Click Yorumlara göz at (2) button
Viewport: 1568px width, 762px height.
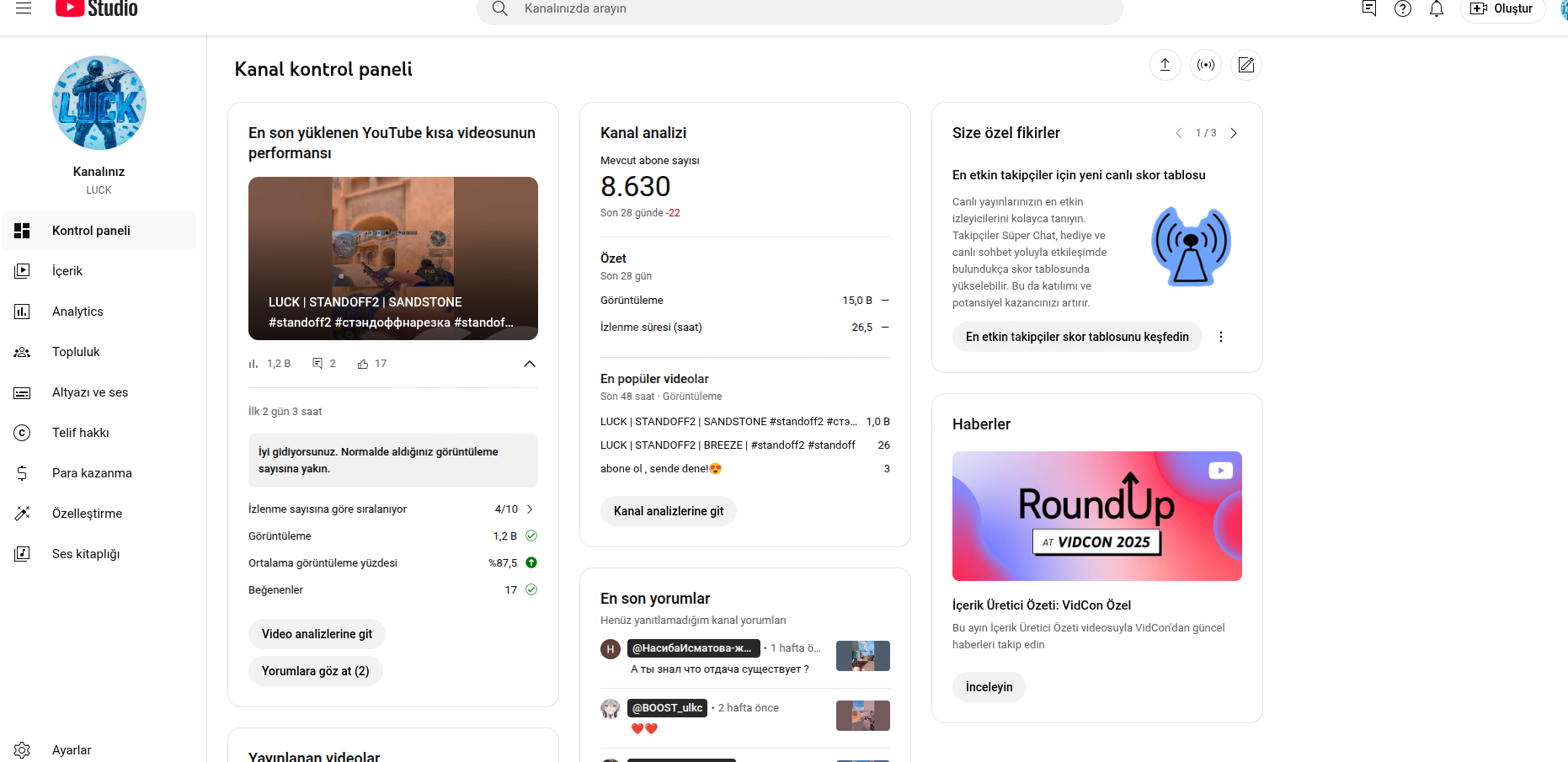pyautogui.click(x=316, y=671)
